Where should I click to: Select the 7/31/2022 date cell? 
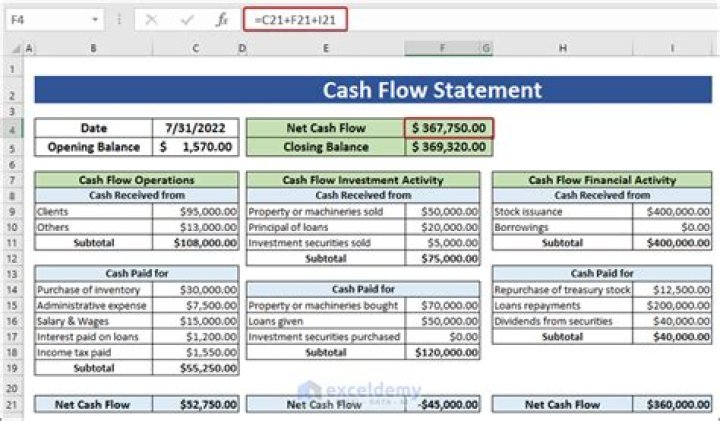tap(196, 128)
